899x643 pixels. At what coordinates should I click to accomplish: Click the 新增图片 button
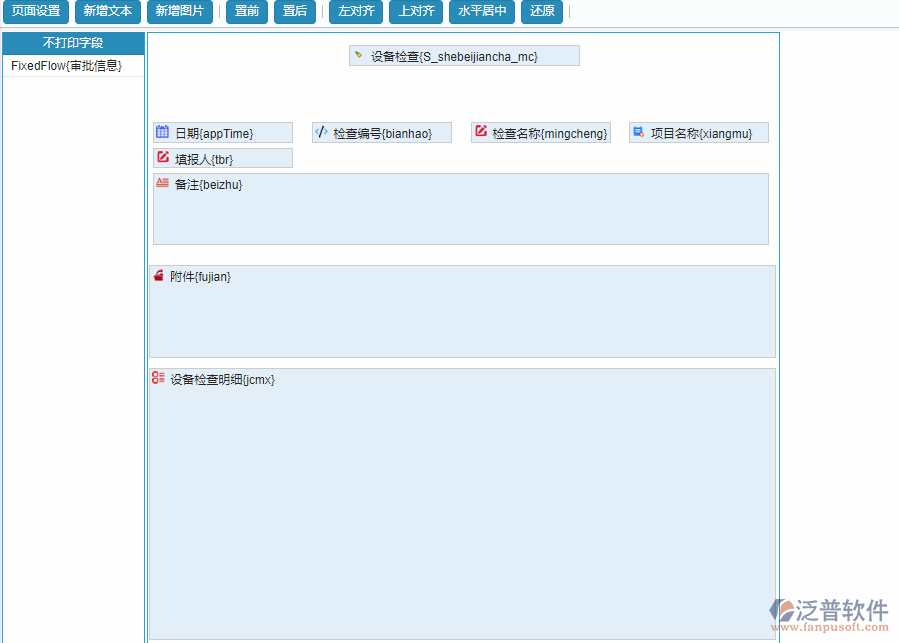180,12
